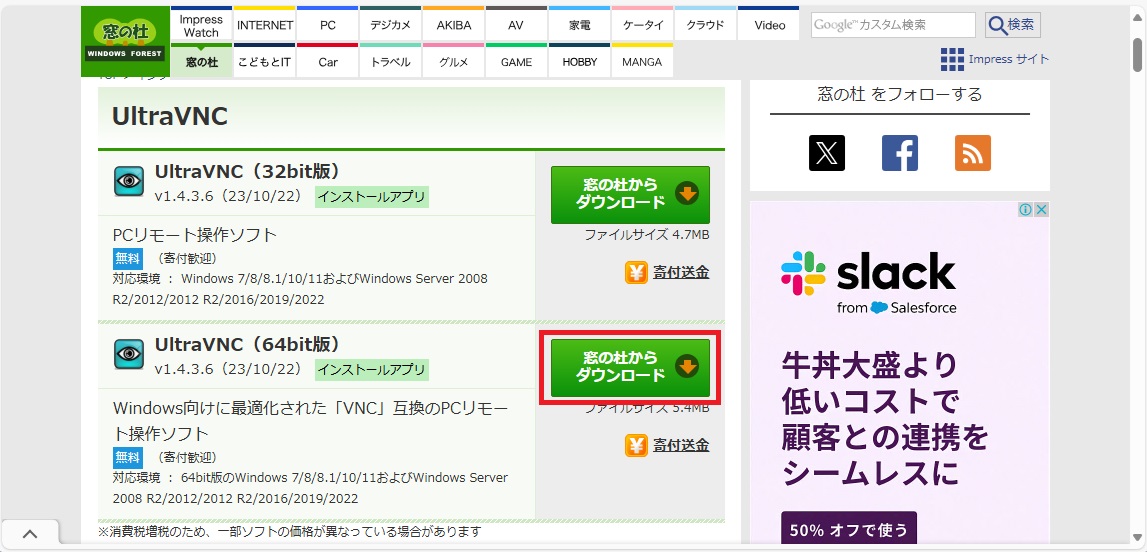The image size is (1147, 552).
Task: Open the Video tab
Action: [x=770, y=25]
